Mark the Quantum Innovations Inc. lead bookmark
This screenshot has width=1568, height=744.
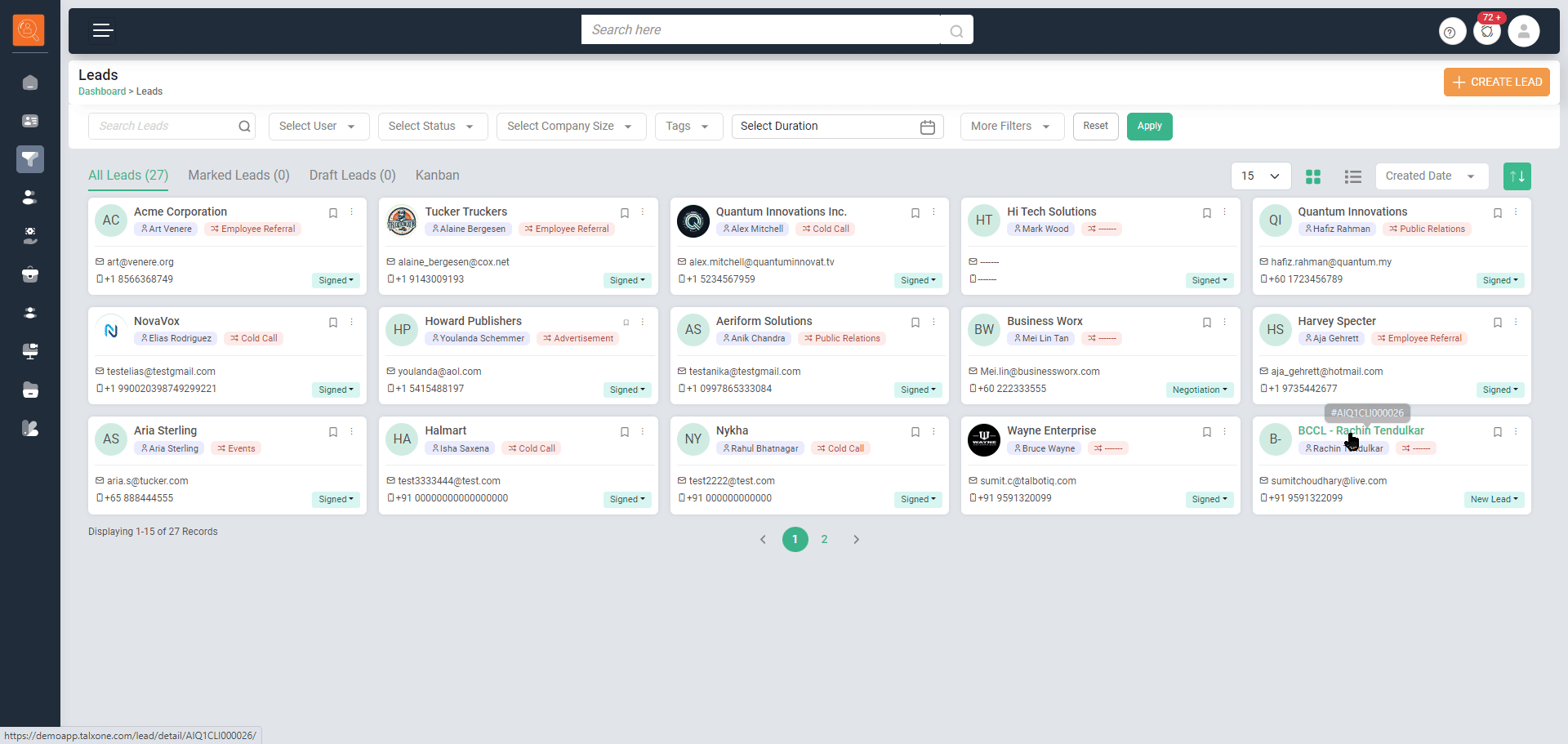point(915,213)
